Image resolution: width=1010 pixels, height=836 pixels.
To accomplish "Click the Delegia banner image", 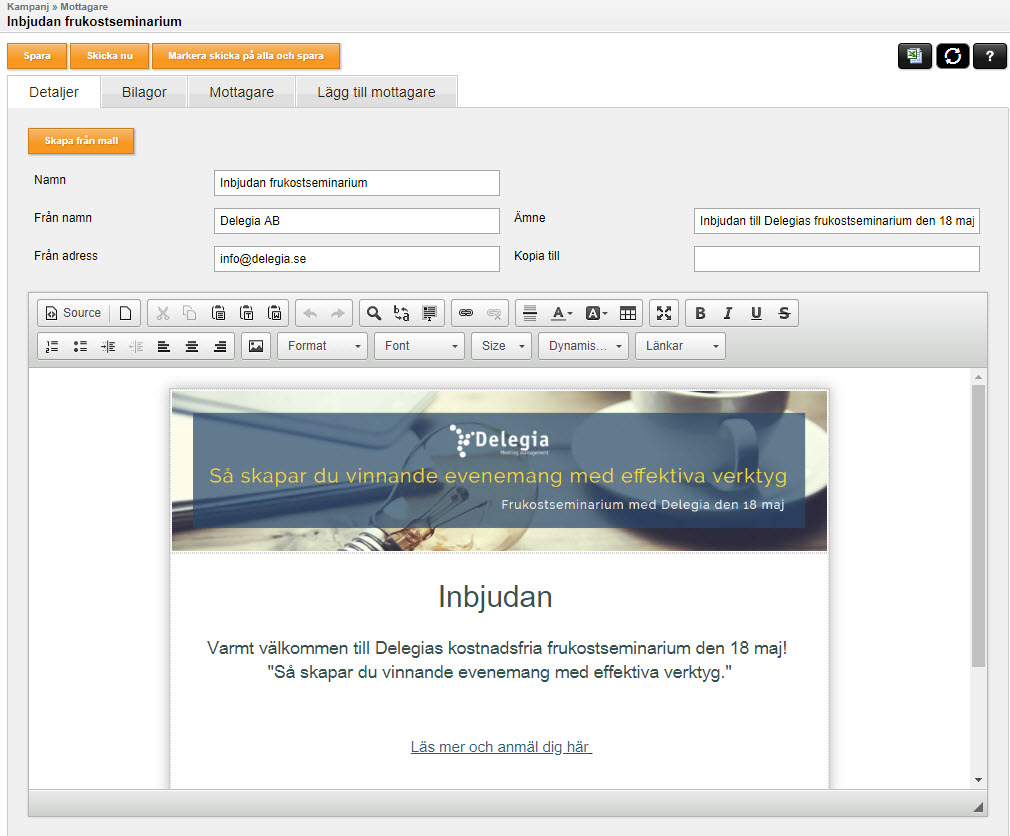I will (499, 471).
